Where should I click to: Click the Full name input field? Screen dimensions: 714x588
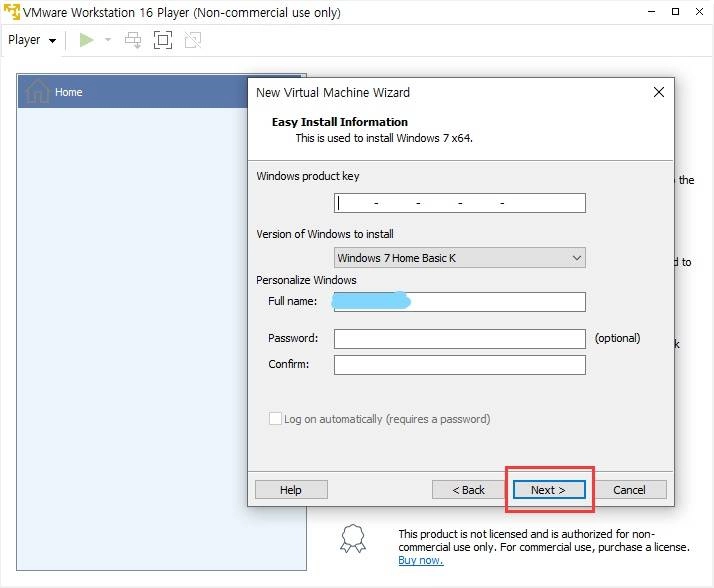459,302
